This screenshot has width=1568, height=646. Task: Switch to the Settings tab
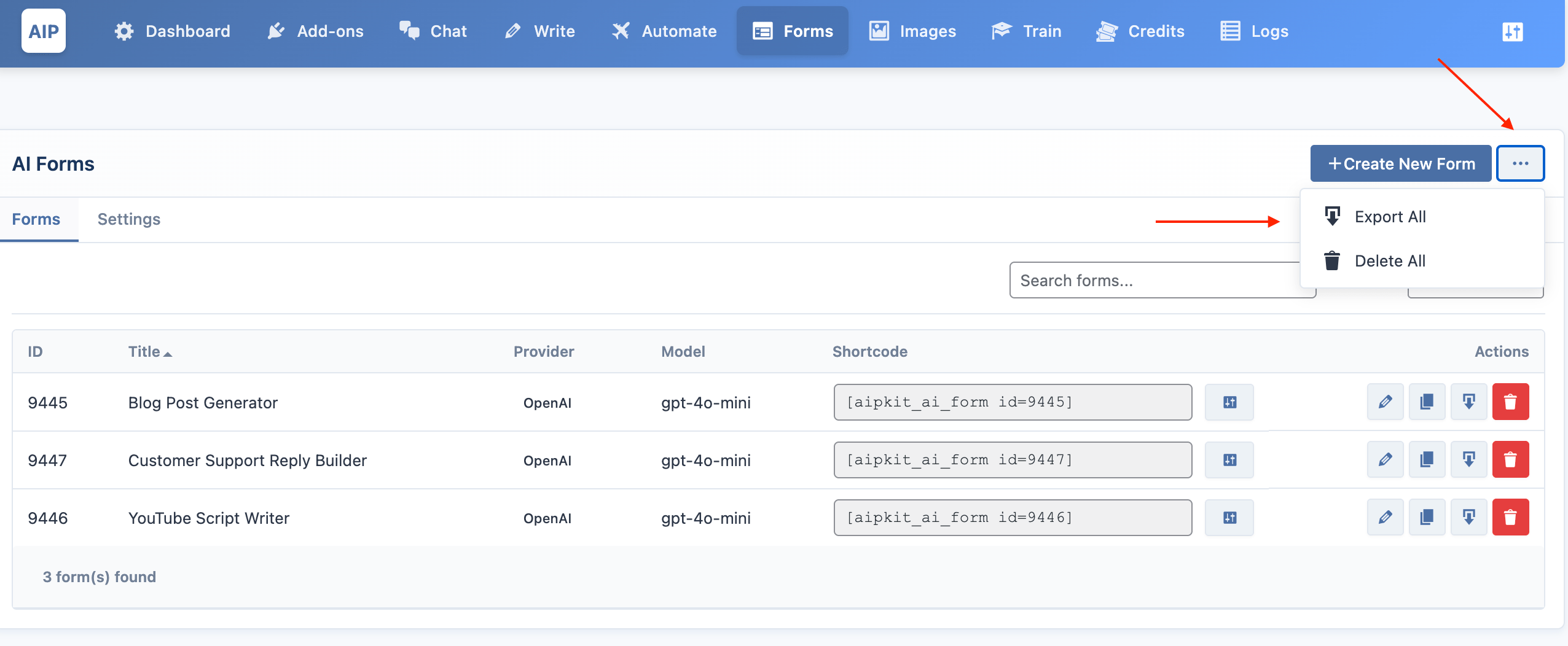pos(129,219)
